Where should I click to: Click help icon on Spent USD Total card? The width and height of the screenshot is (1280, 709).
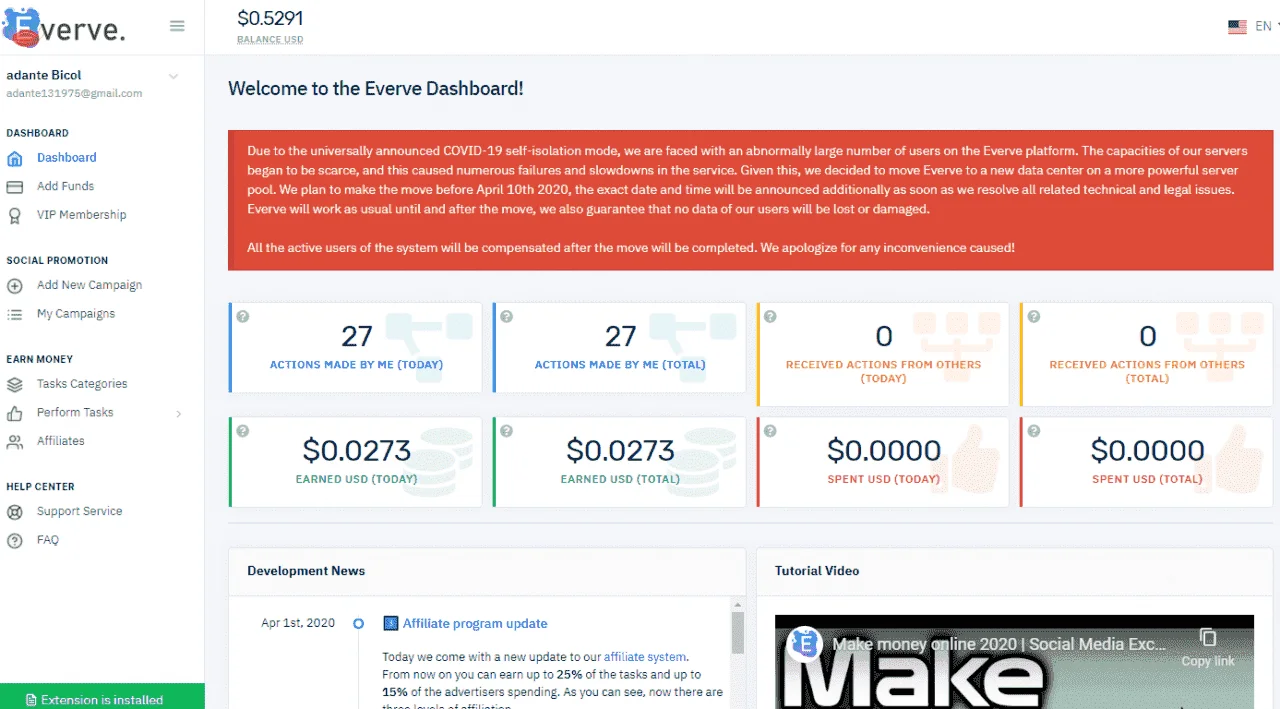(x=1034, y=431)
